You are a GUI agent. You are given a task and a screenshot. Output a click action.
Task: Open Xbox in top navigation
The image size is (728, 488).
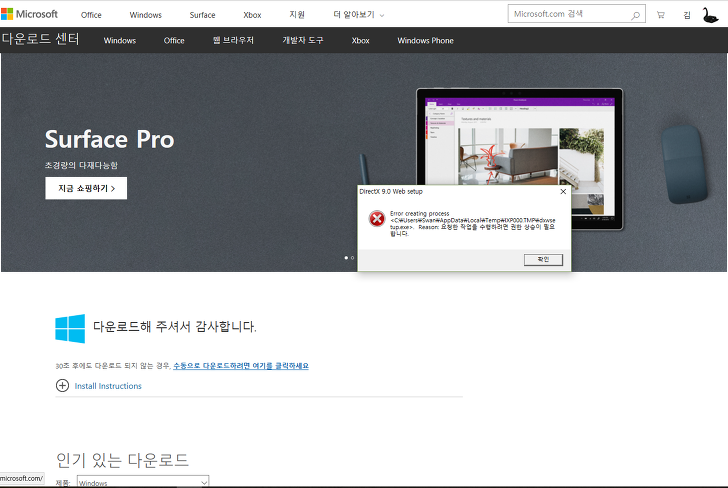coord(252,15)
